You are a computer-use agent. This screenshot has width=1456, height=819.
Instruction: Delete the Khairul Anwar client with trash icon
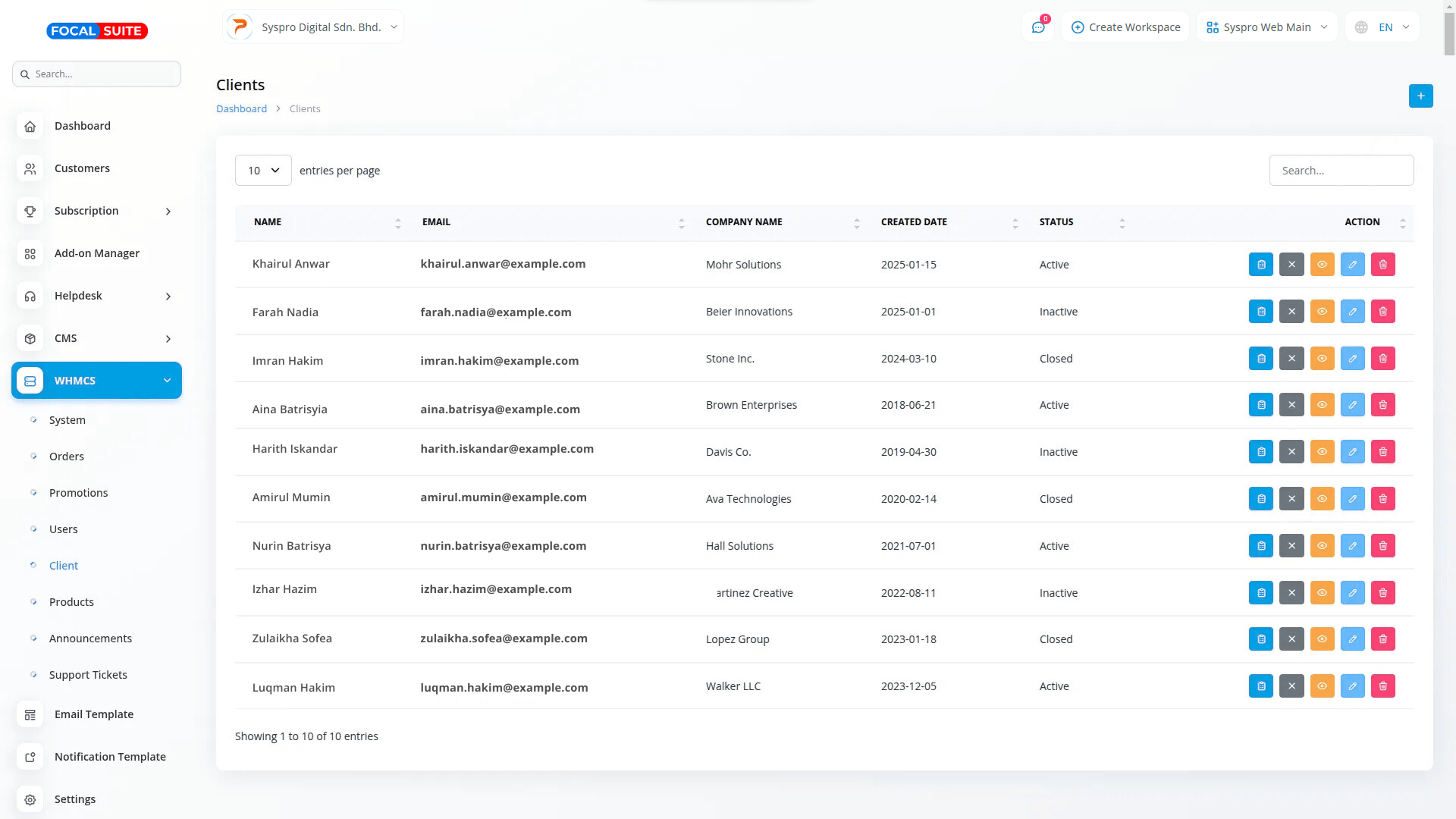[x=1382, y=265]
